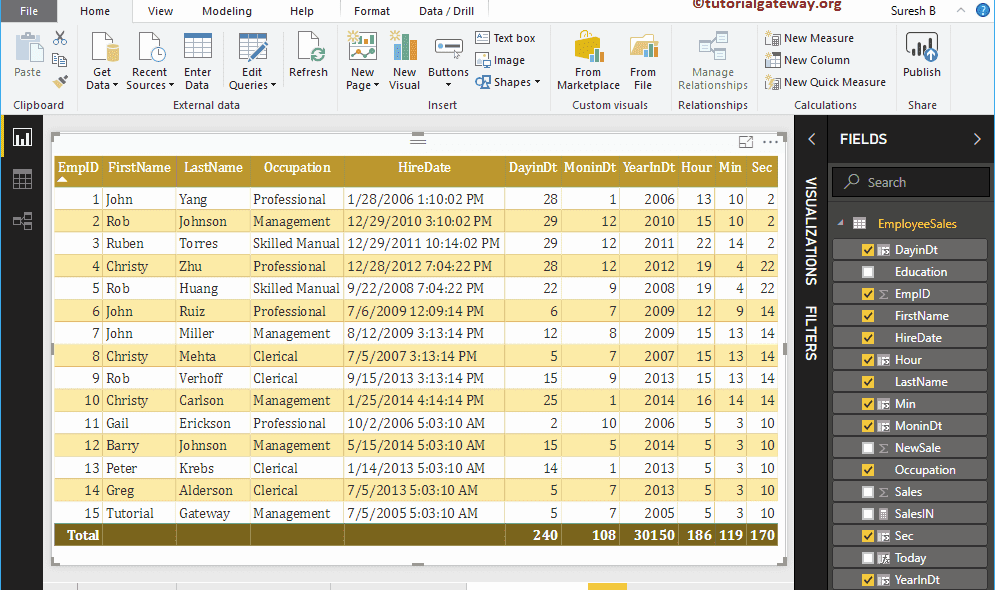The height and width of the screenshot is (590, 995).
Task: Switch to the Modeling ribbon tab
Action: 227,11
